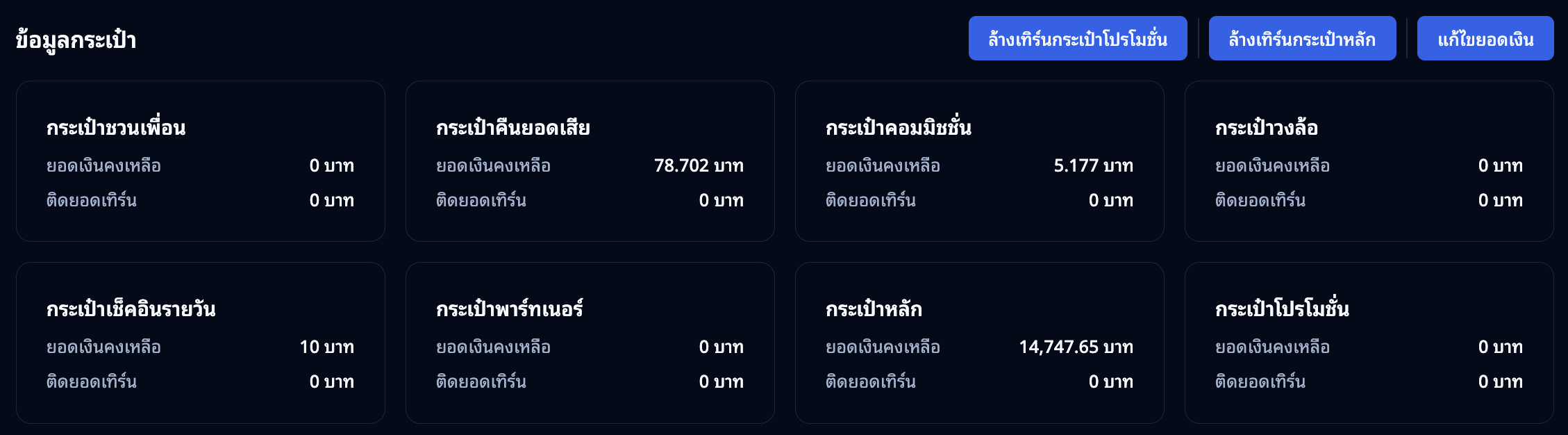Click ติดยอดเทิร์น in the wheel wallet card

tap(1260, 200)
